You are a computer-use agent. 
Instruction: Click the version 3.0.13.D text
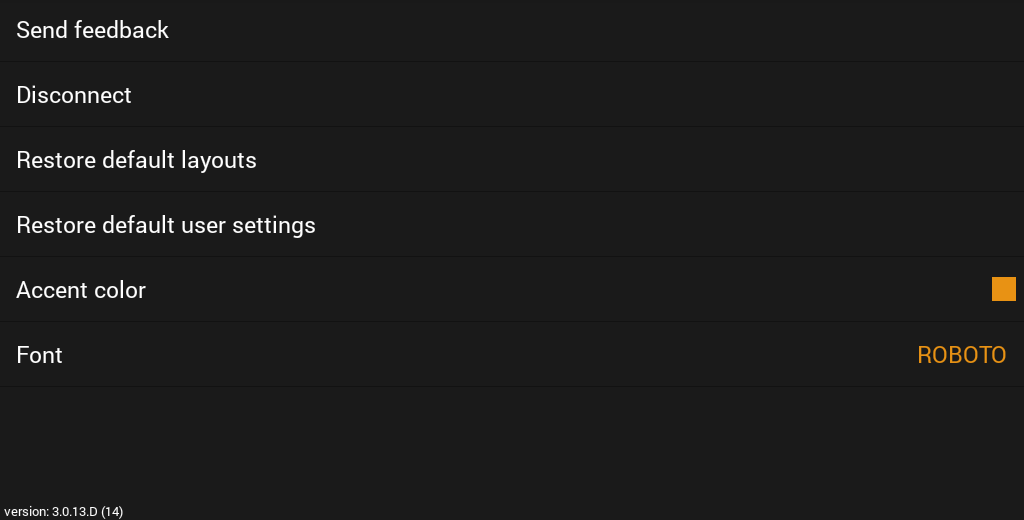click(x=63, y=511)
